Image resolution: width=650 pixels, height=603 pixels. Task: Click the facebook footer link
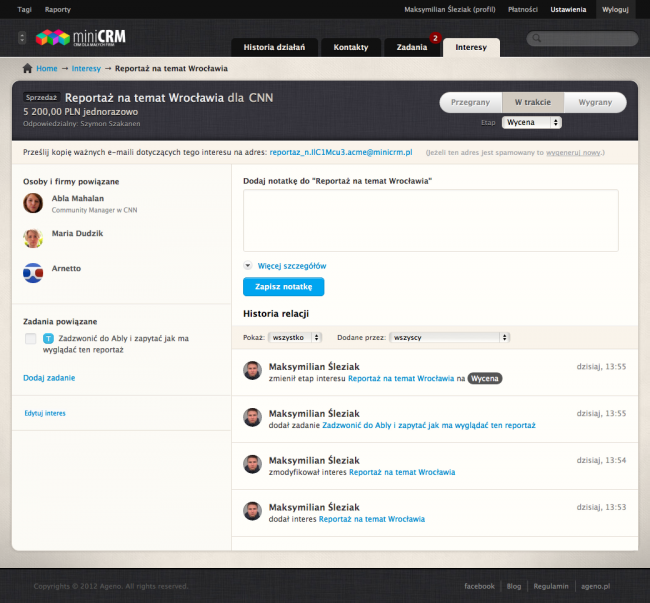479,586
